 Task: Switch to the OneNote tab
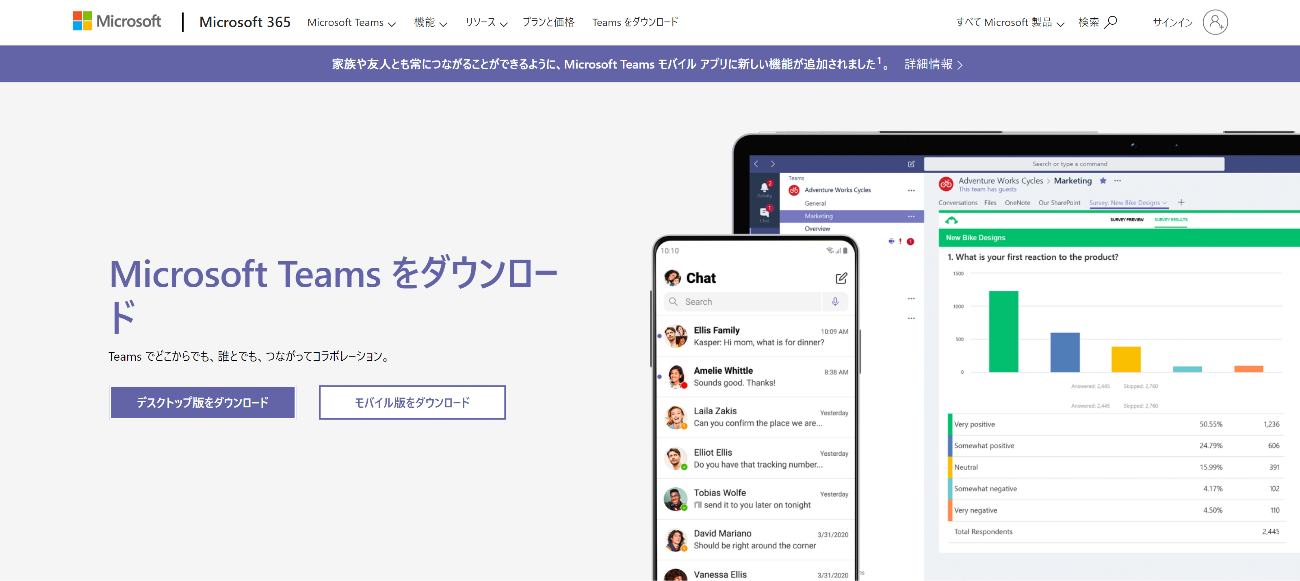coord(1017,202)
